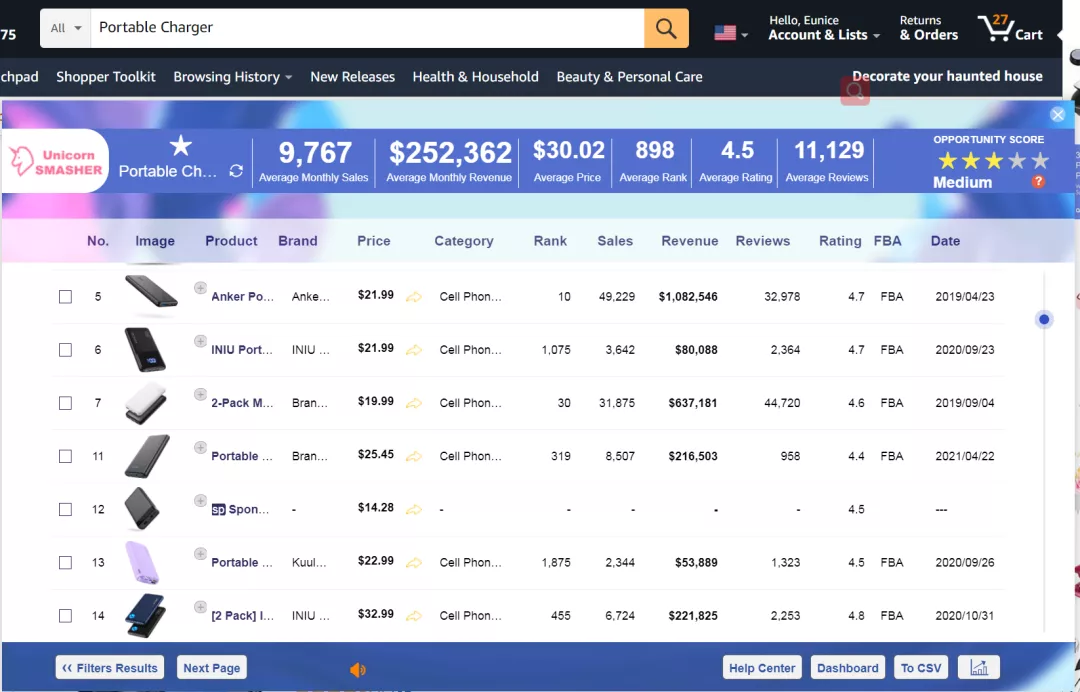This screenshot has width=1080, height=692.
Task: Click the share arrow in row 6
Action: tap(413, 350)
